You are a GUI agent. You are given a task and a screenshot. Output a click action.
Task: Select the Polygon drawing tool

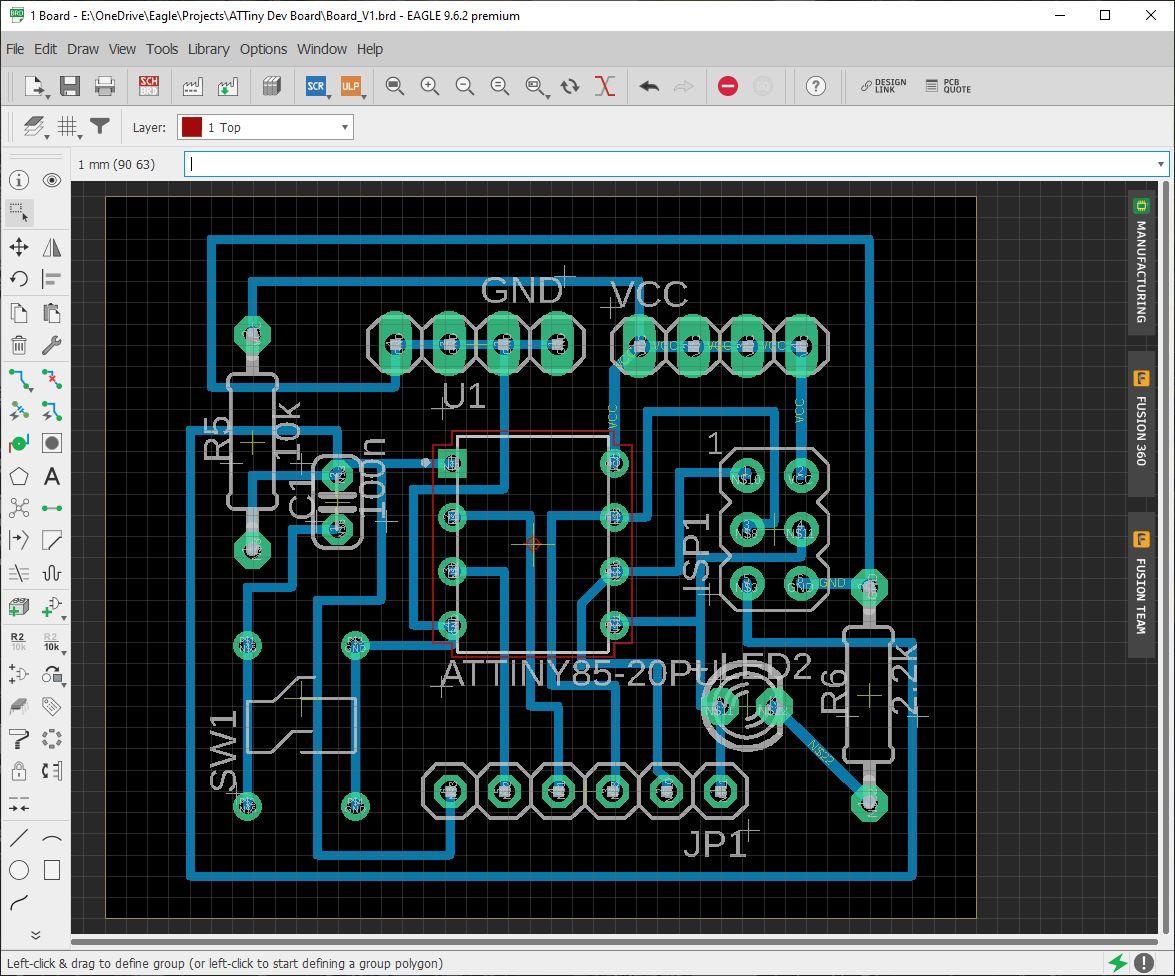[x=19, y=476]
